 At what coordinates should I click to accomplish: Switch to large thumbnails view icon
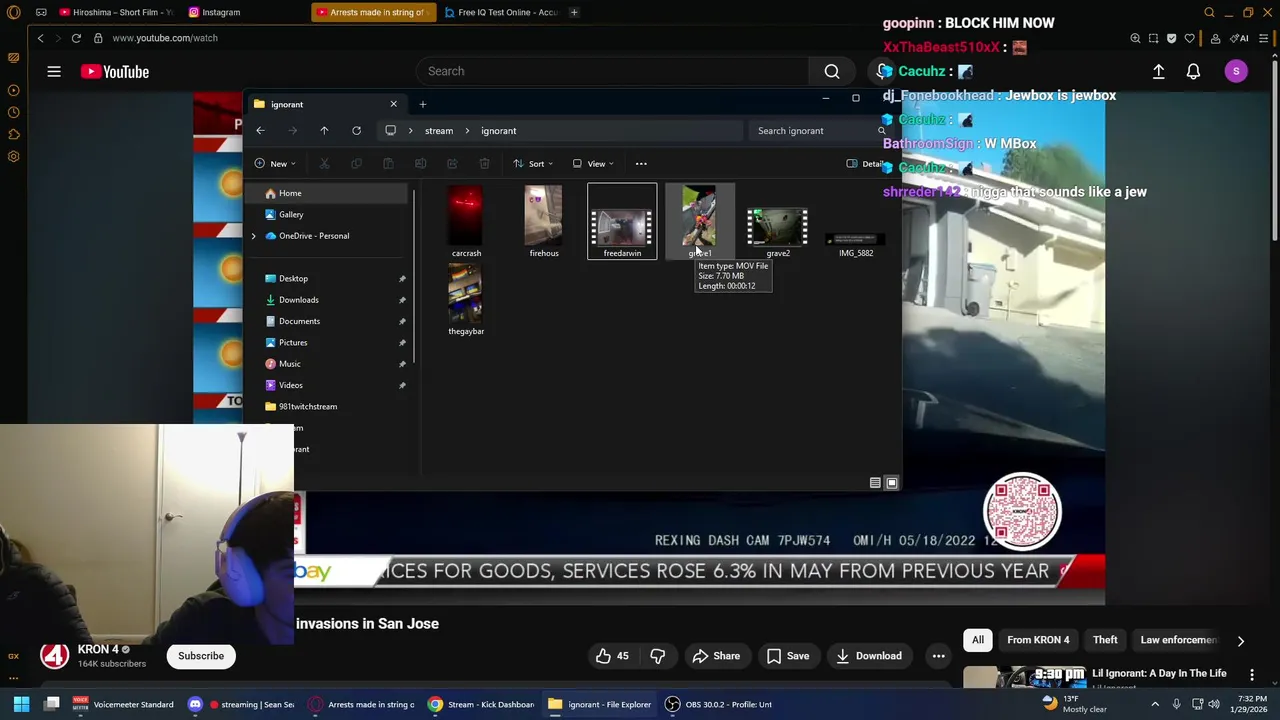(x=892, y=483)
